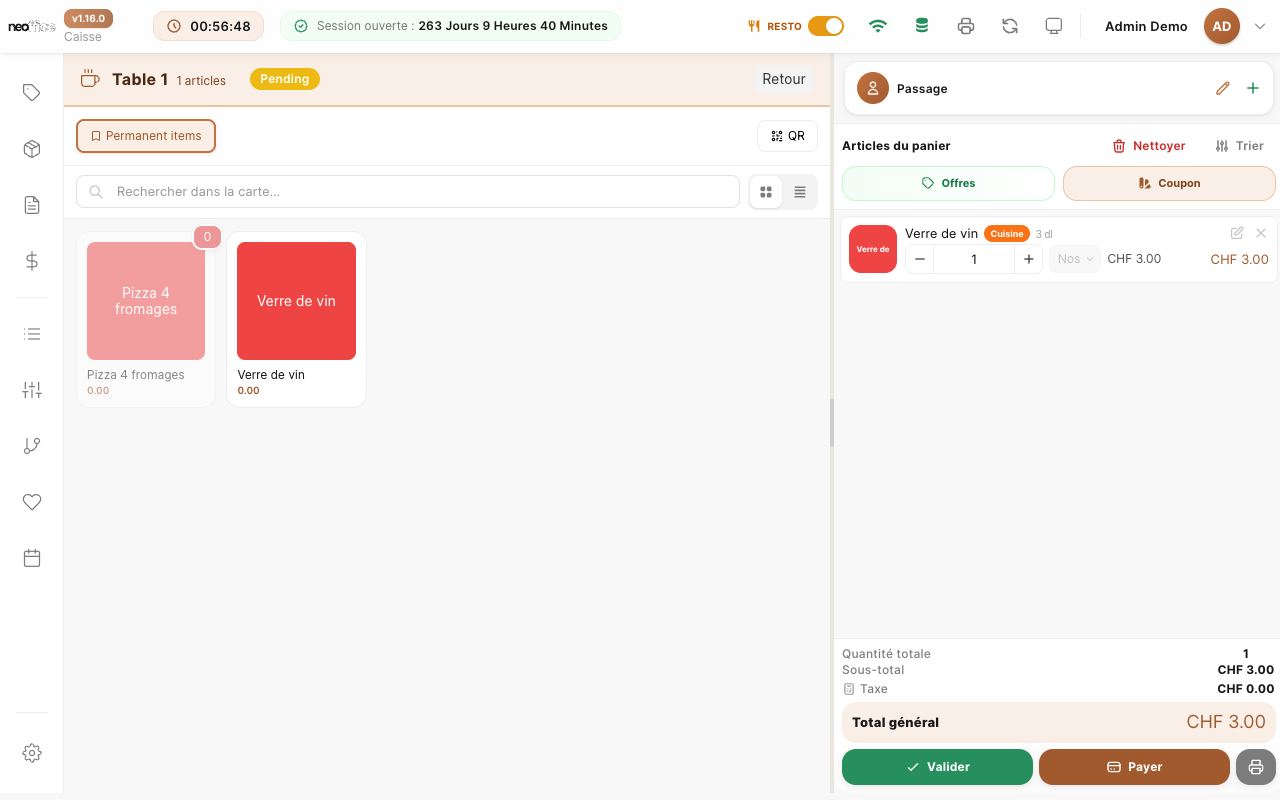This screenshot has height=800, width=1280.
Task: Switch to list view
Action: tap(800, 192)
